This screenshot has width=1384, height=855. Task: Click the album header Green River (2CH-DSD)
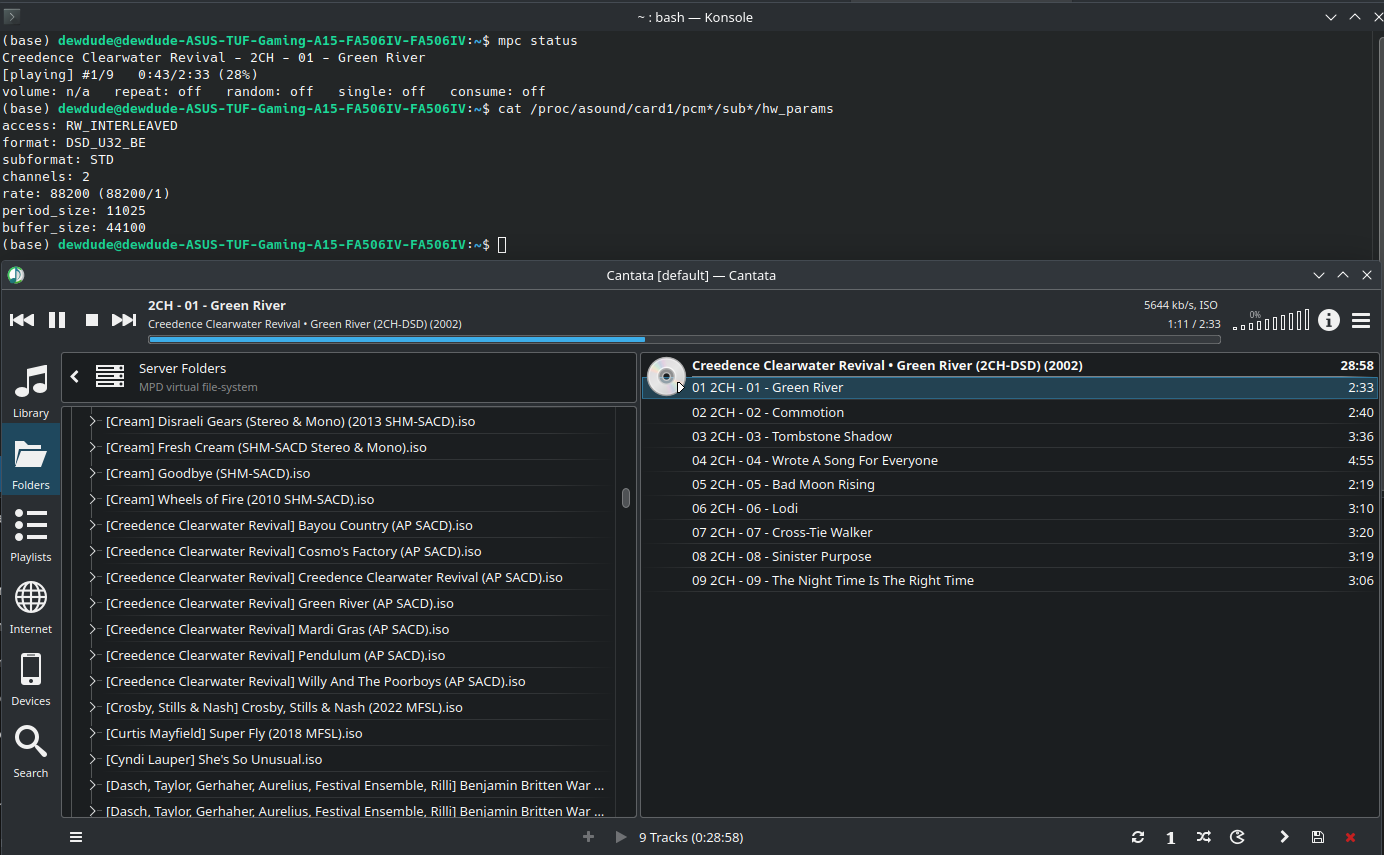887,365
